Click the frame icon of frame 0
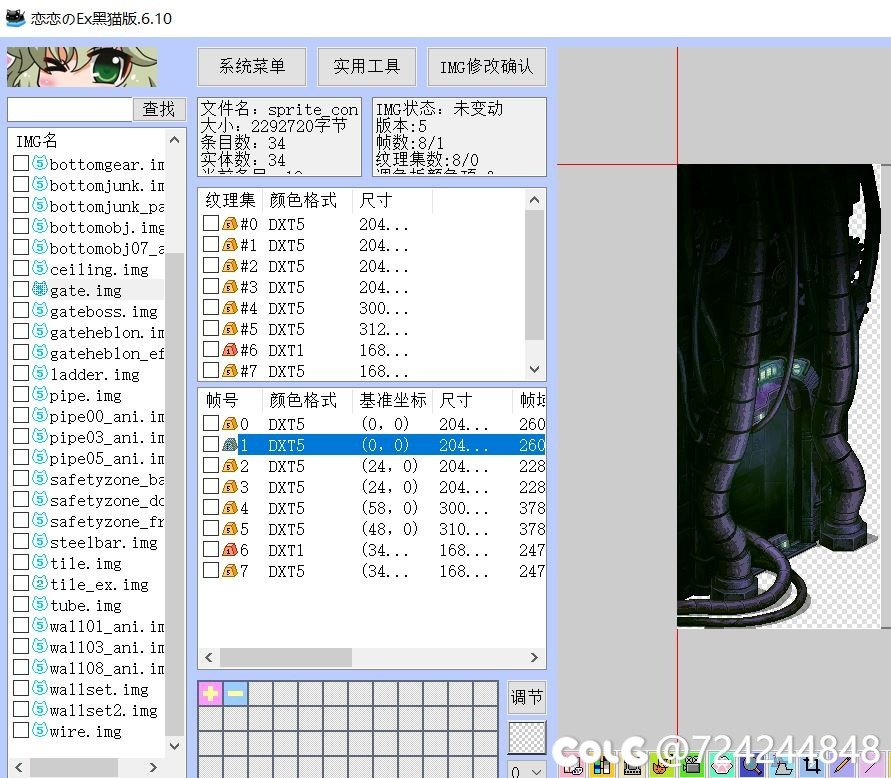This screenshot has width=891, height=778. (x=230, y=423)
